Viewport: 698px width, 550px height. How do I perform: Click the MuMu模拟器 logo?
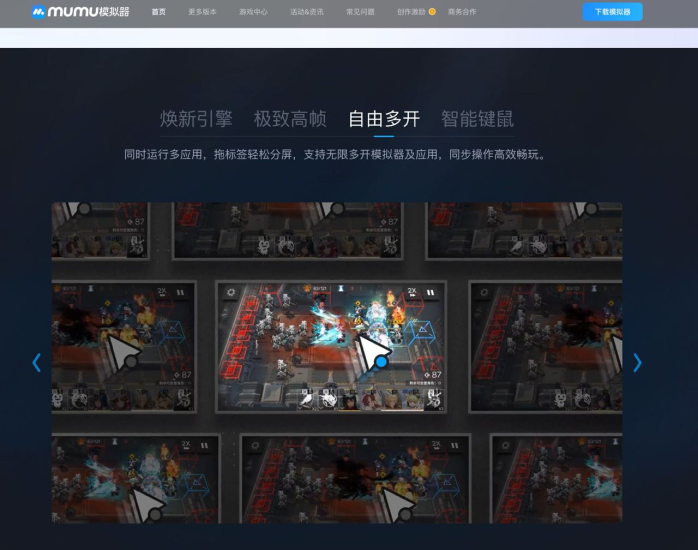click(80, 12)
